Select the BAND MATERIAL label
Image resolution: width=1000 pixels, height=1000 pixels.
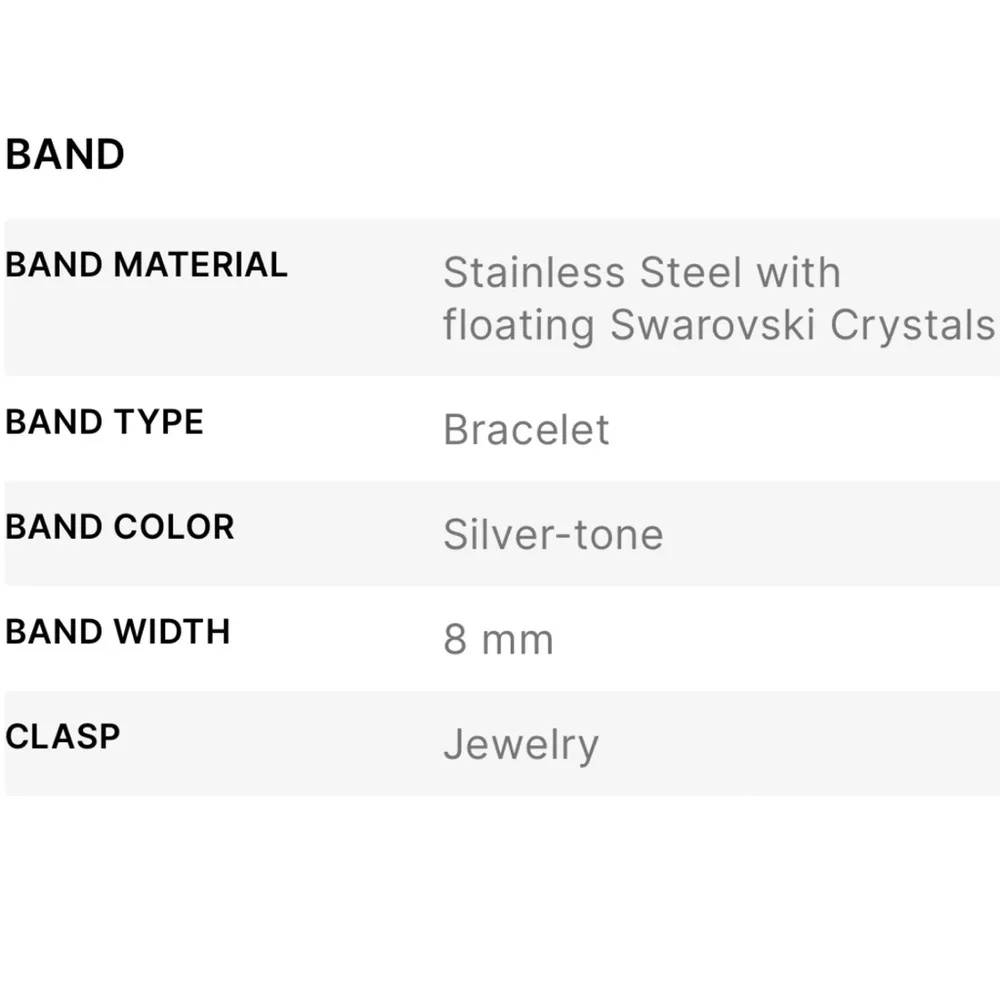click(146, 265)
